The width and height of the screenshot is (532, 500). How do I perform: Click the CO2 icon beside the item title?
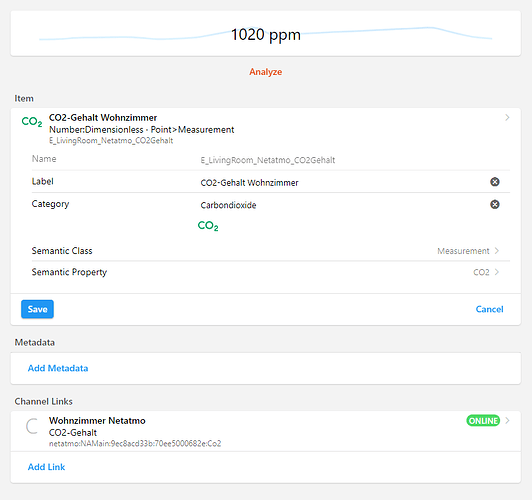[32, 122]
